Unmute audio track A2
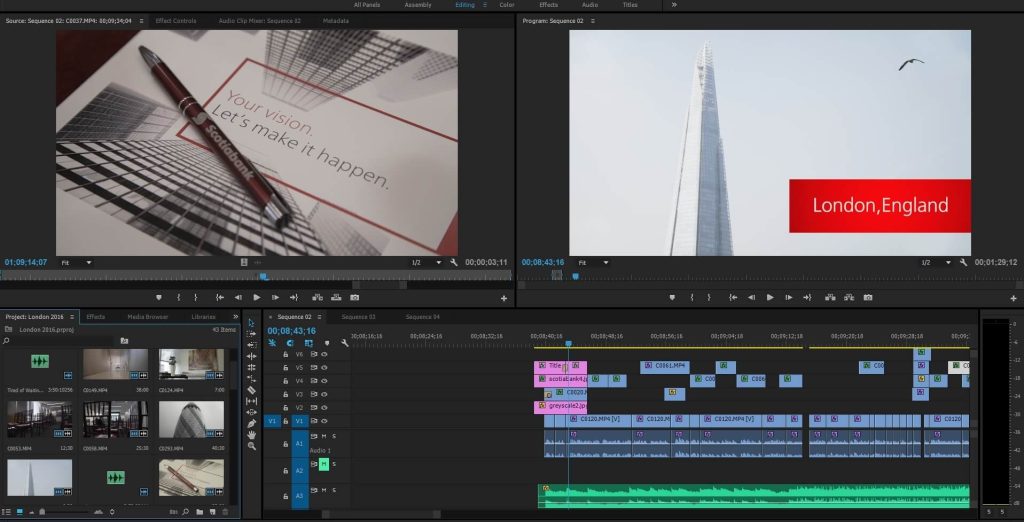The image size is (1024, 522). tap(324, 464)
